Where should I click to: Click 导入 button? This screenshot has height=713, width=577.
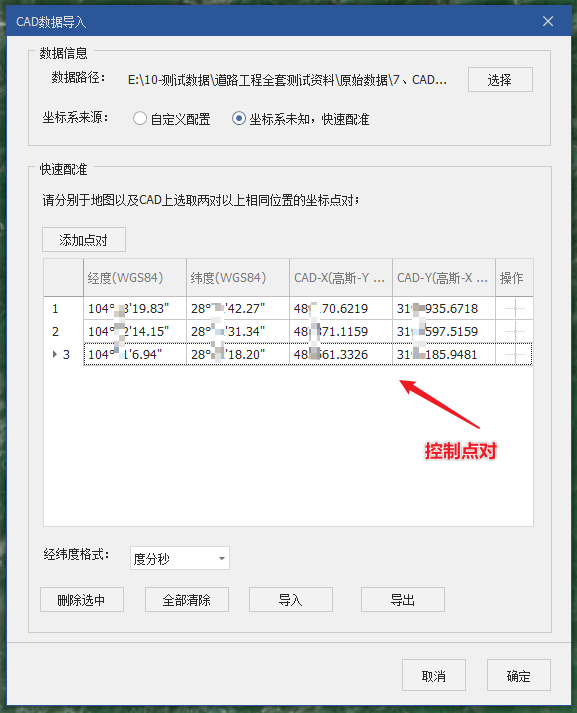291,600
